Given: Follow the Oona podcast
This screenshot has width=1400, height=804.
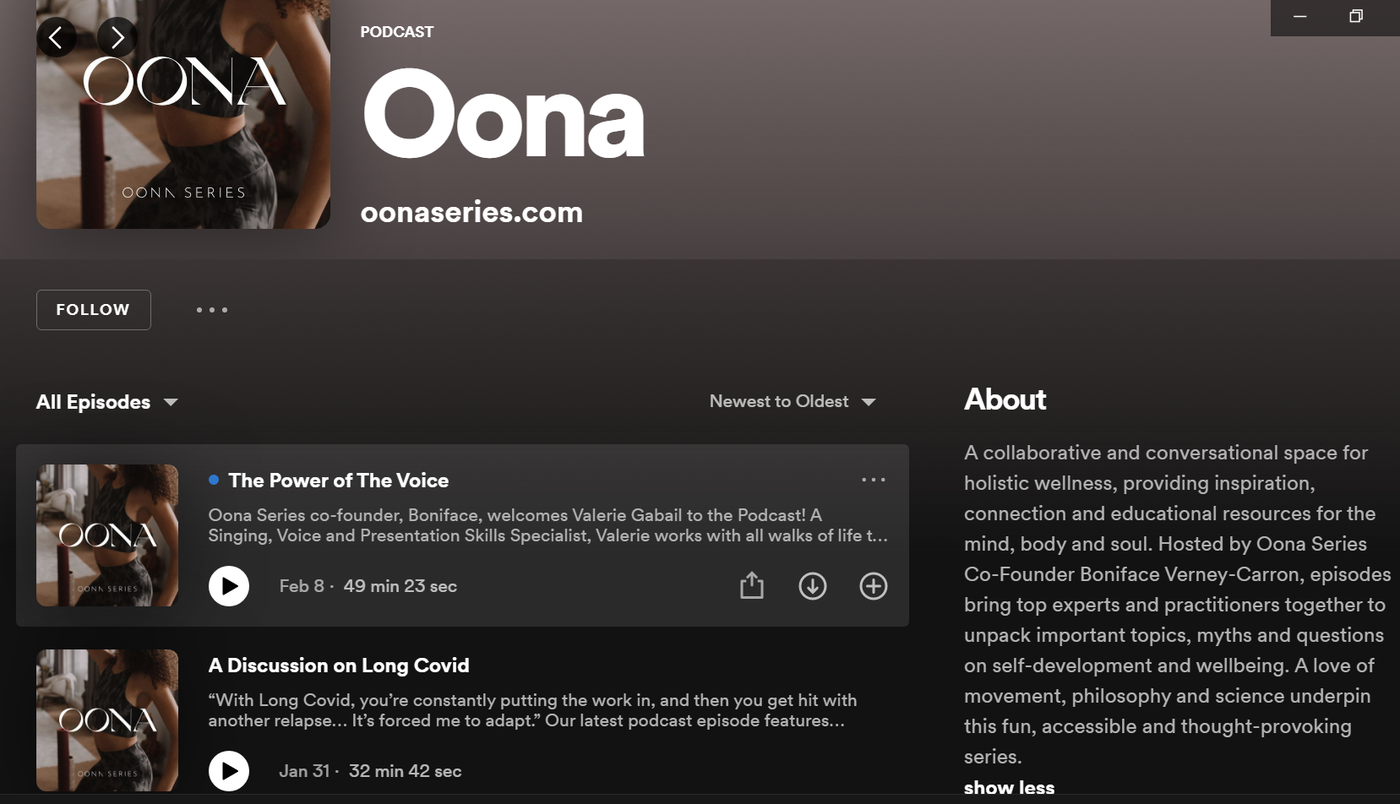Looking at the screenshot, I should tap(93, 310).
